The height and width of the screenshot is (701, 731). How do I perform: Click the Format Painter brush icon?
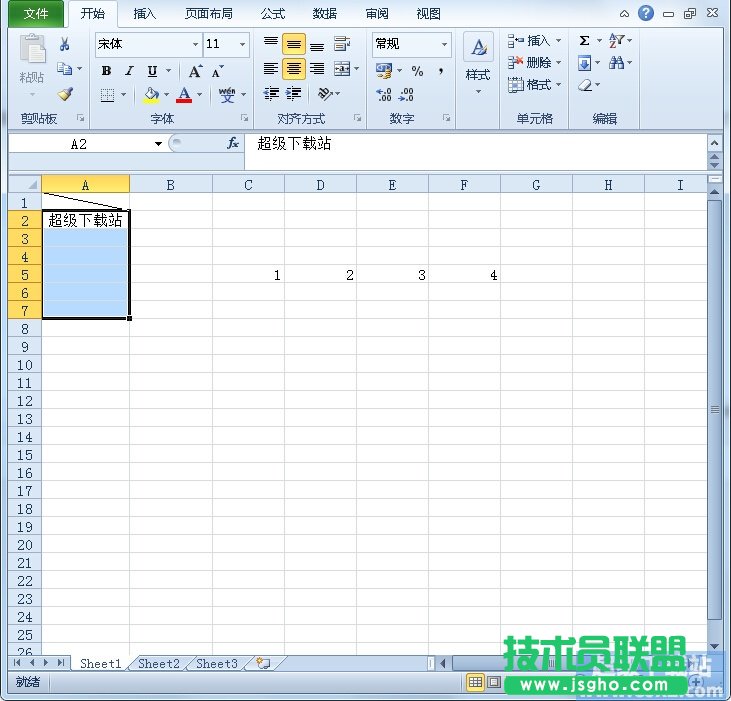click(65, 94)
